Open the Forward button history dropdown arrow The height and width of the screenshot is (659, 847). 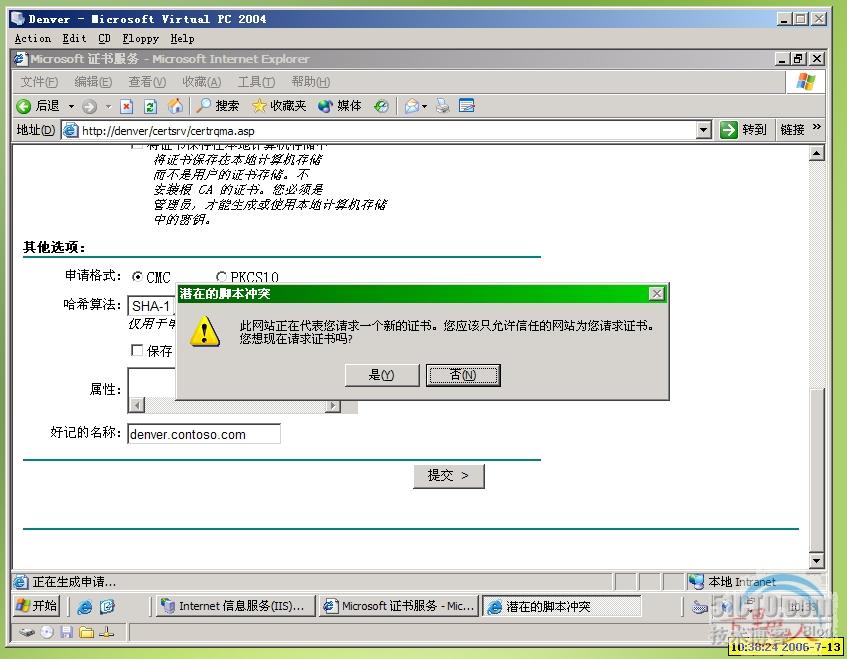click(x=108, y=106)
